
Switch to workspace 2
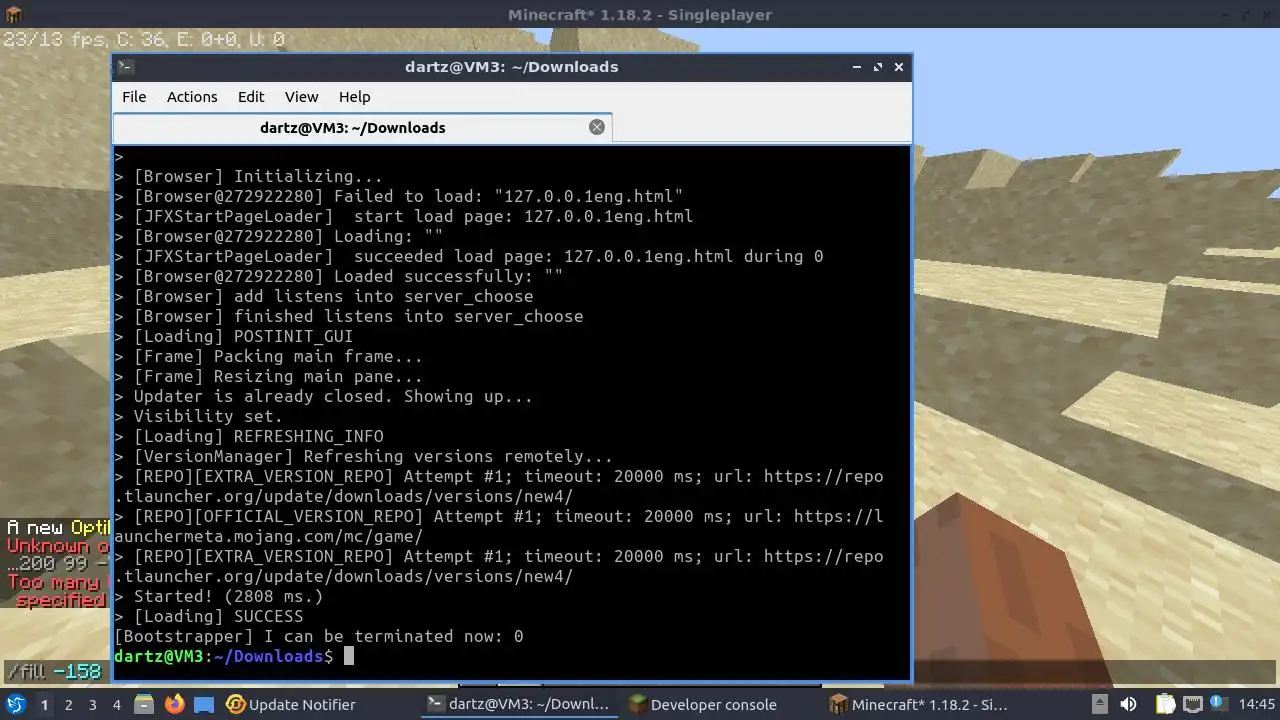coord(68,704)
